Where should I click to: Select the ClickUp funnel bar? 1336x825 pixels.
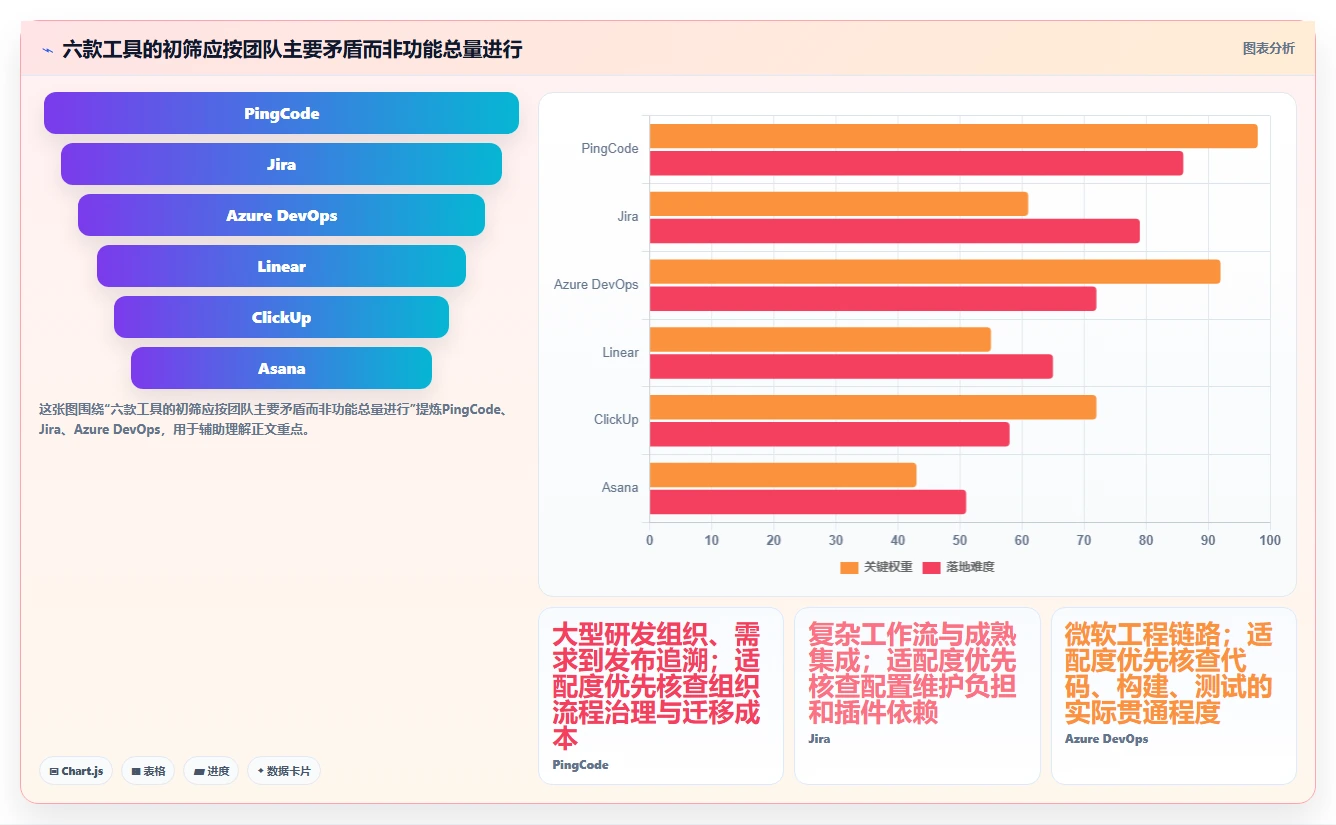281,317
